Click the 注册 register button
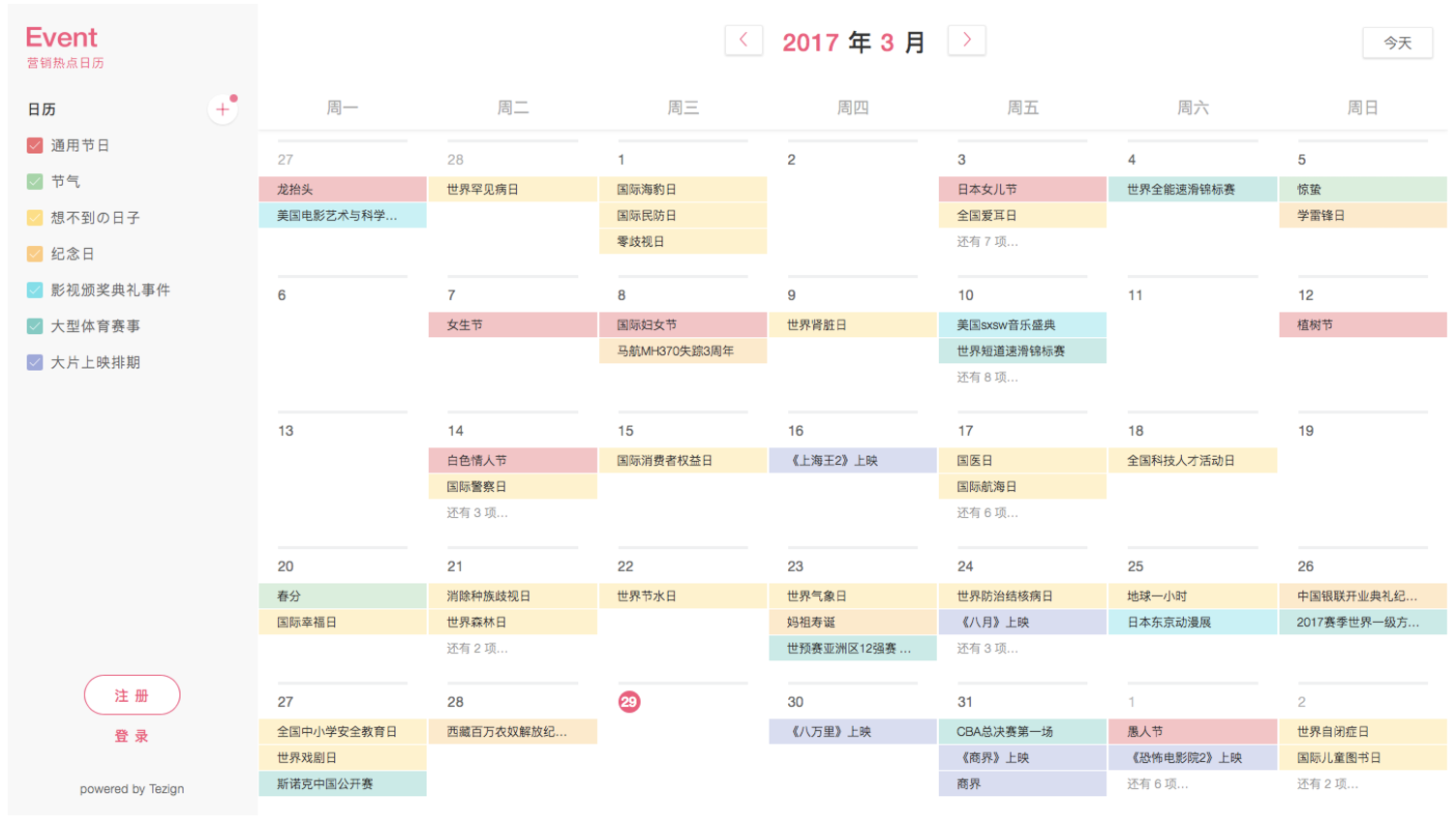 [x=132, y=695]
